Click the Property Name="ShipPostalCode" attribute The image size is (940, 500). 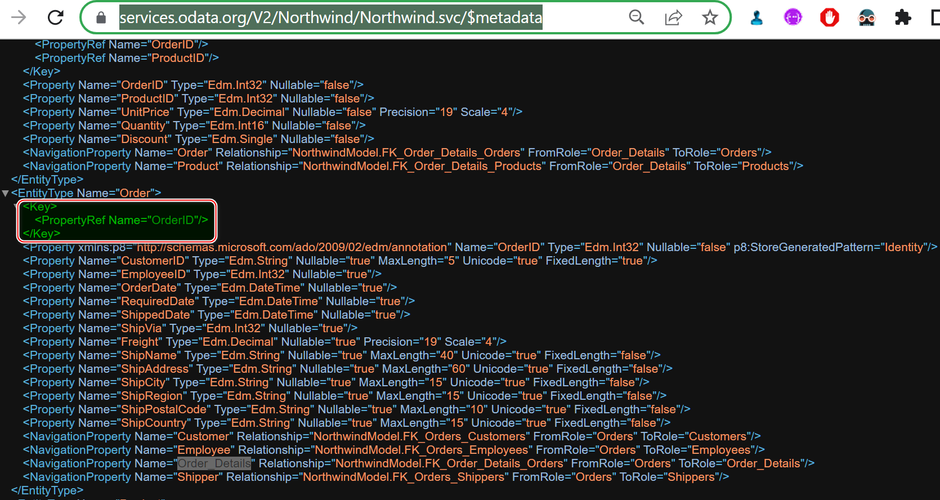144,409
